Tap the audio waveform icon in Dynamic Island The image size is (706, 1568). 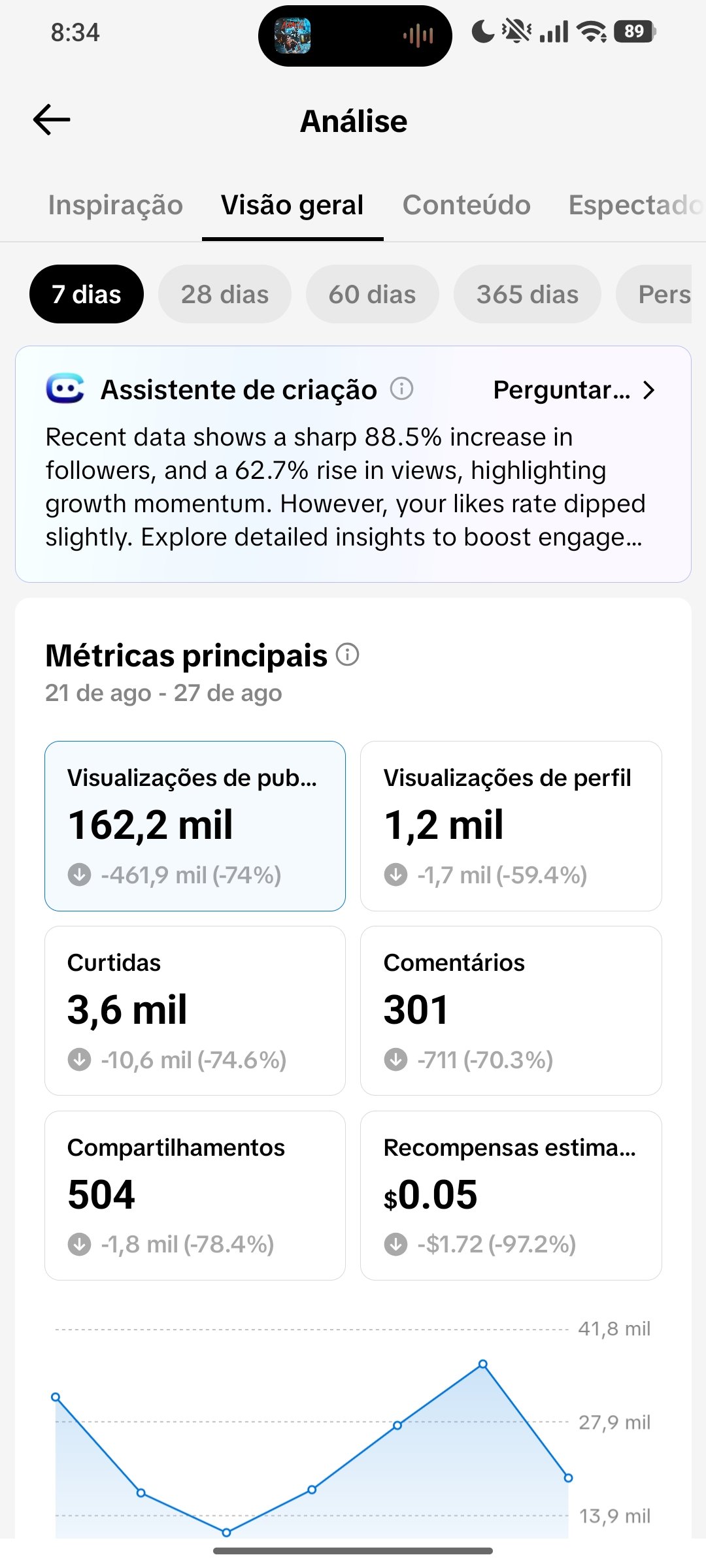[418, 36]
